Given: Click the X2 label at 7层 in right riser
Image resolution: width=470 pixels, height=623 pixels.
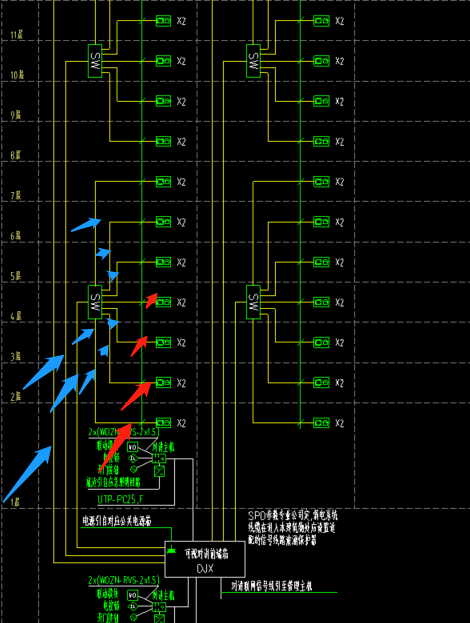Looking at the screenshot, I should tap(339, 182).
